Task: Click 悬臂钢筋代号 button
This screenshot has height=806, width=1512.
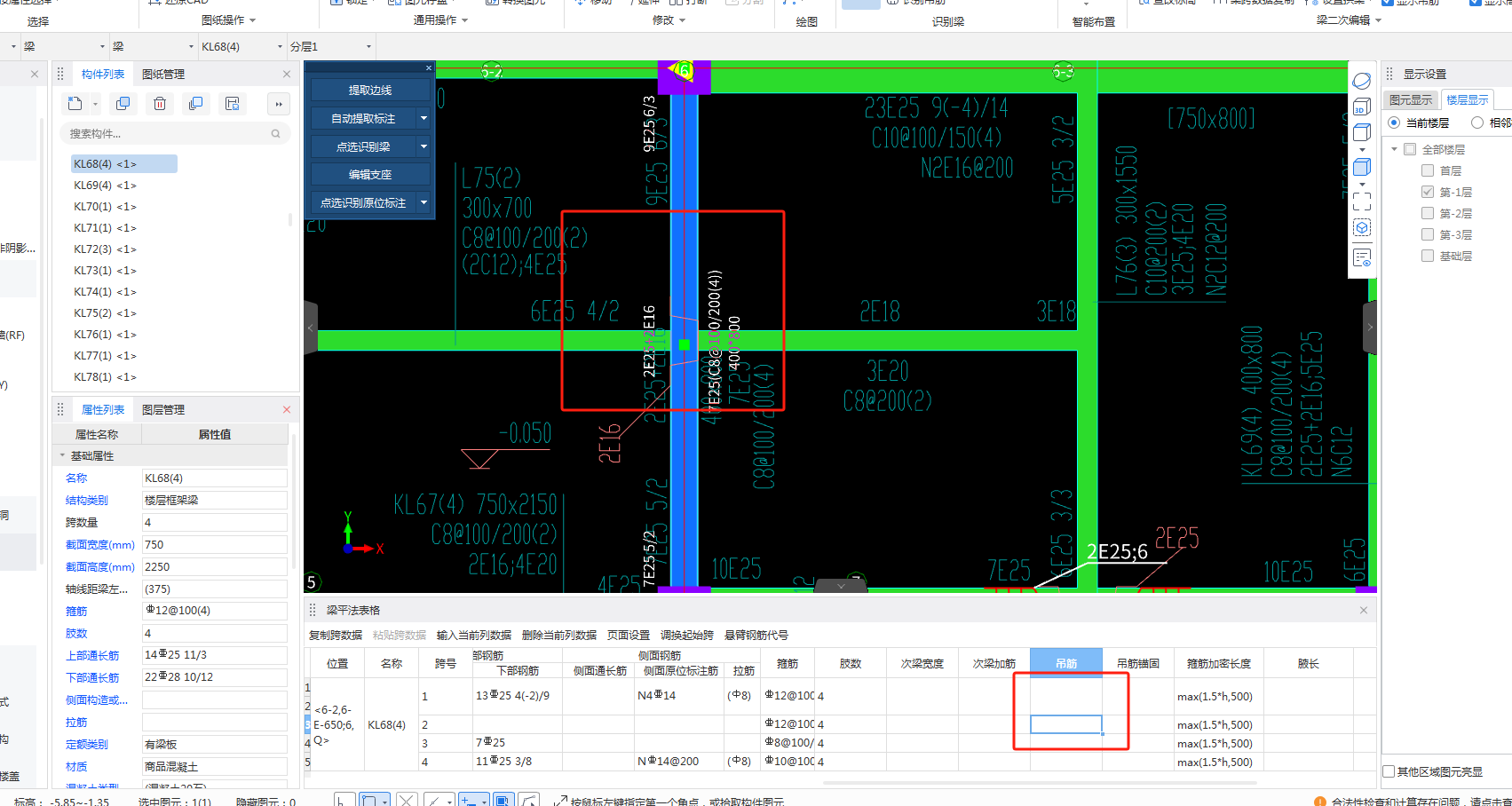Action: coord(756,636)
